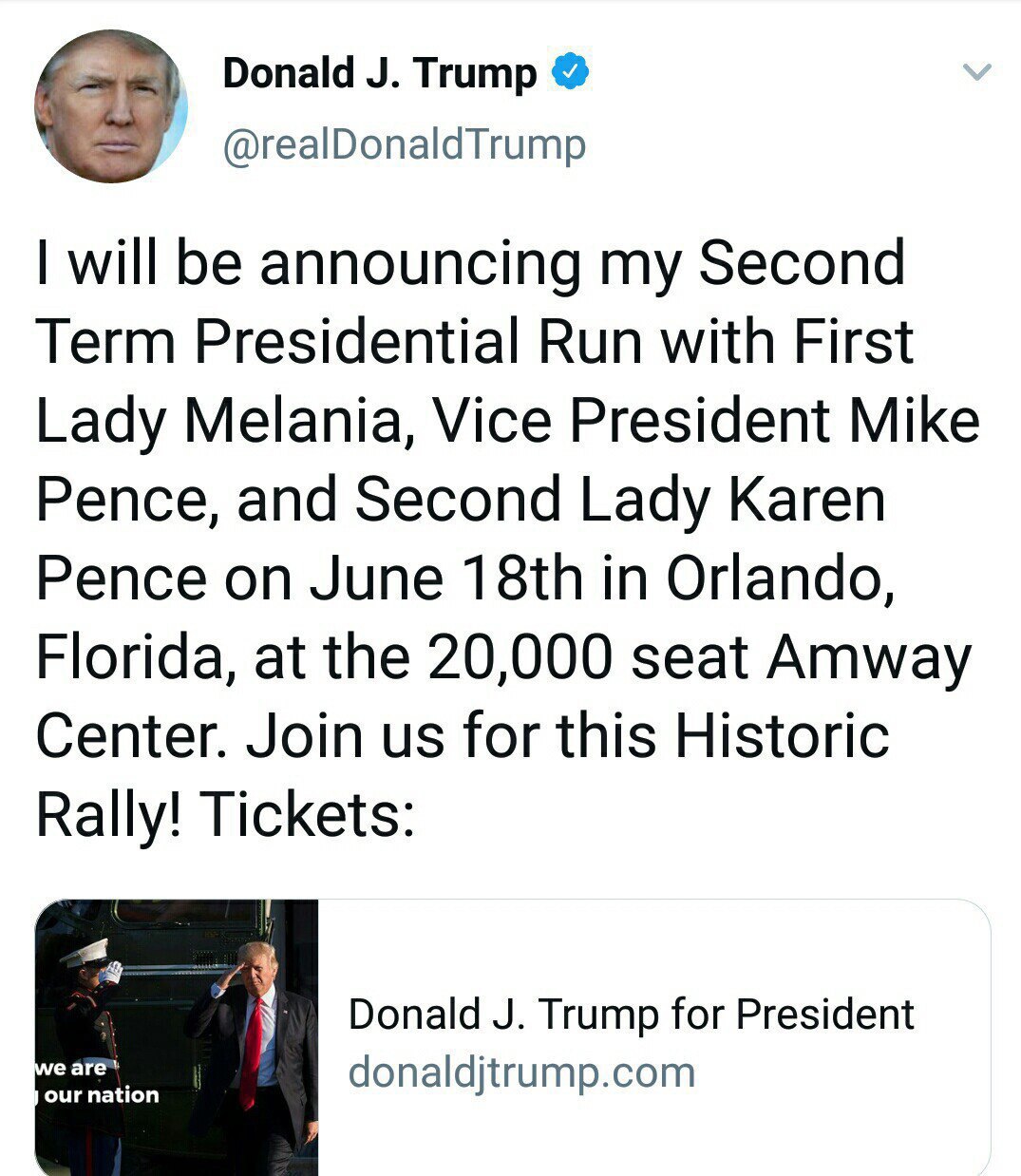Click the blue verified checkmark badge

click(x=571, y=72)
